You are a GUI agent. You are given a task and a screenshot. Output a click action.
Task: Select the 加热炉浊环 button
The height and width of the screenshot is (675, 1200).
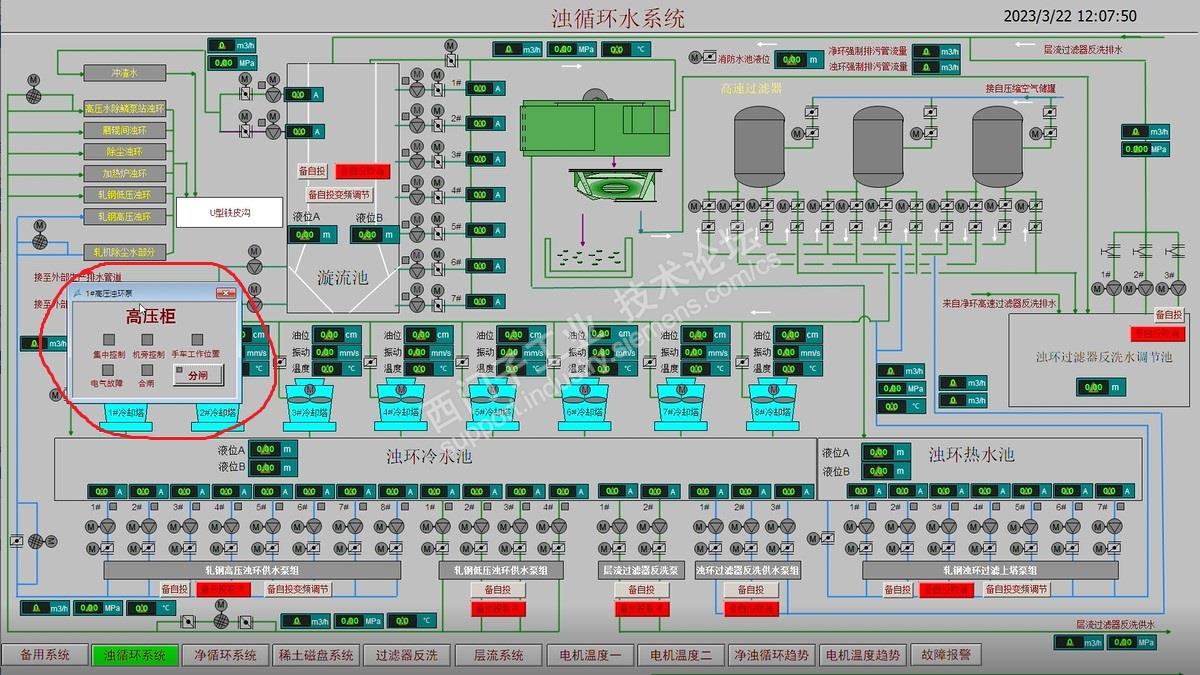point(124,174)
